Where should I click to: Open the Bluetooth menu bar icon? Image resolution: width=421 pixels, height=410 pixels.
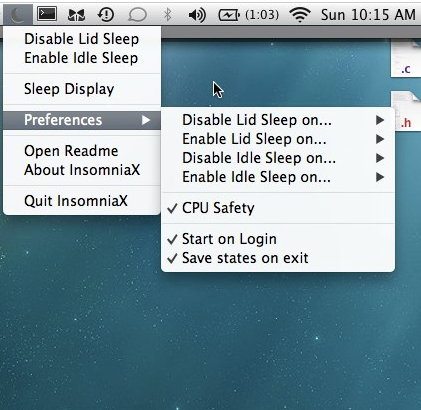click(167, 15)
